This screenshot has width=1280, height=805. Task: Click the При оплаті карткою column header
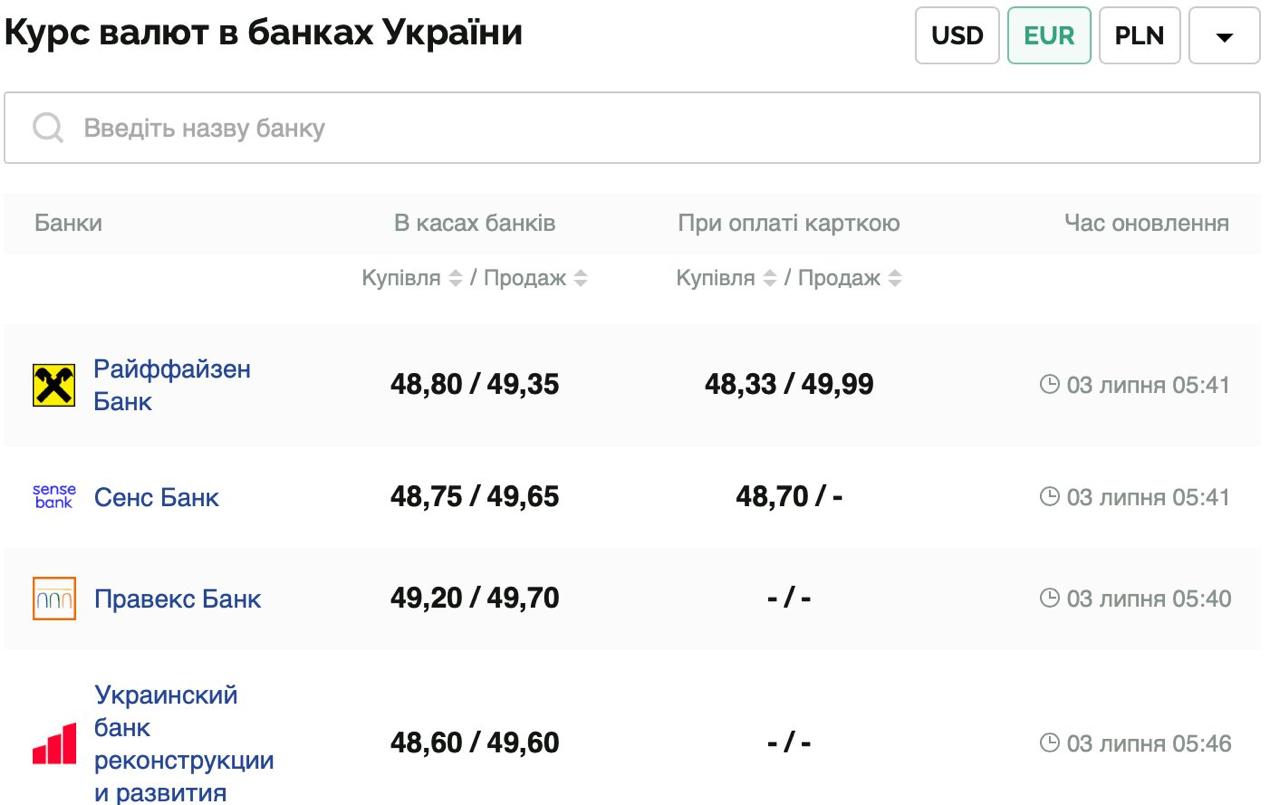pyautogui.click(x=790, y=222)
